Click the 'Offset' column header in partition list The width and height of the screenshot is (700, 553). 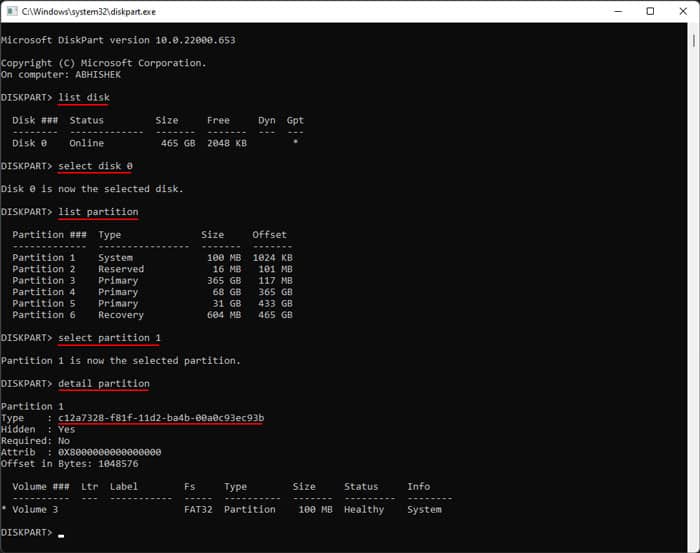click(269, 235)
